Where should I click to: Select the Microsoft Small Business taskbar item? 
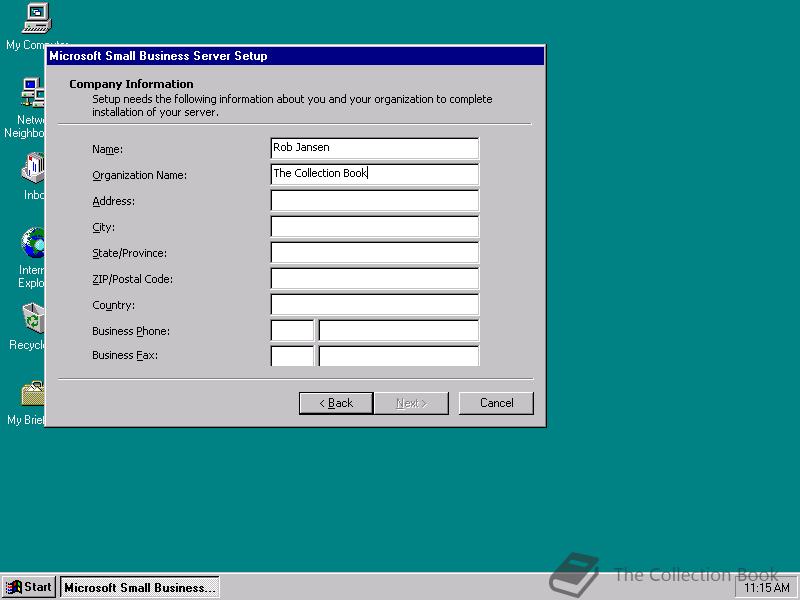140,587
